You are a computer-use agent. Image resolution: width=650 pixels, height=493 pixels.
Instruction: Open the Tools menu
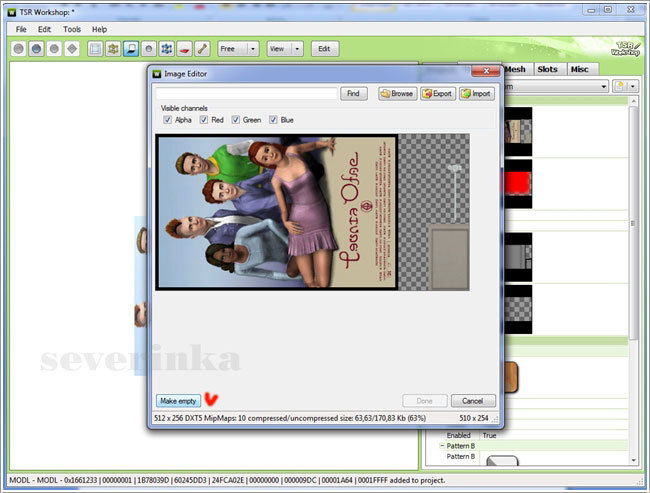(x=72, y=29)
